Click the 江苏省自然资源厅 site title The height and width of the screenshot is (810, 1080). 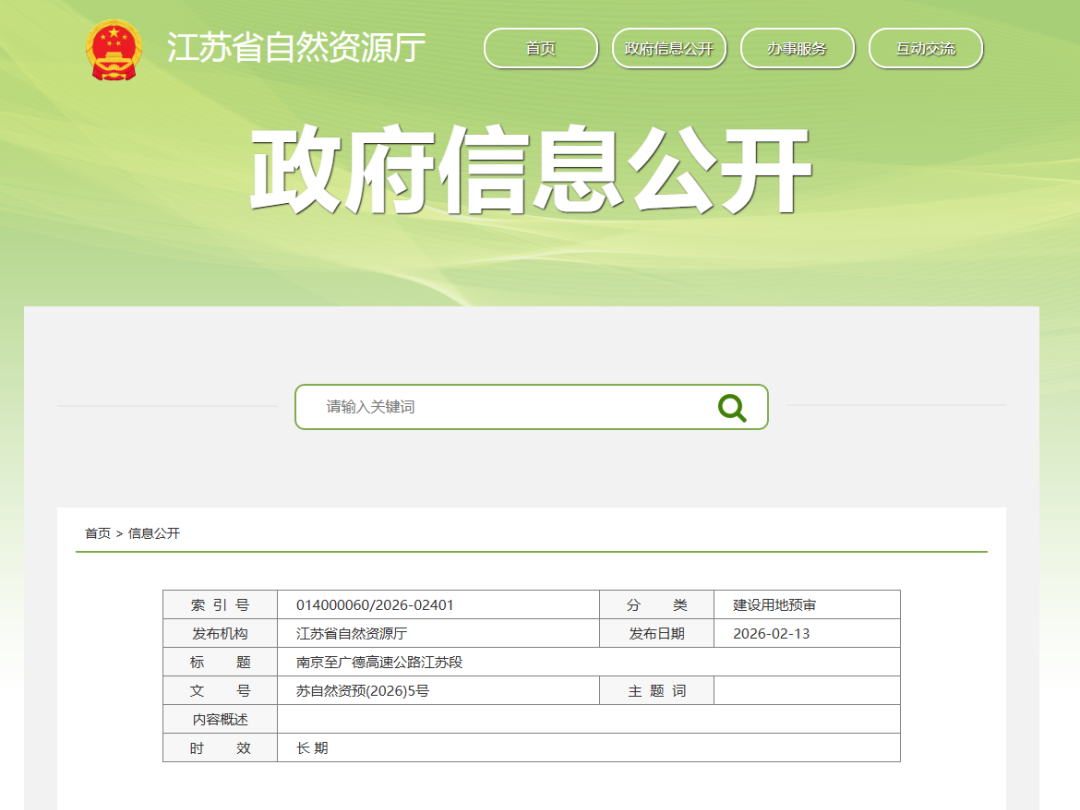[x=296, y=48]
